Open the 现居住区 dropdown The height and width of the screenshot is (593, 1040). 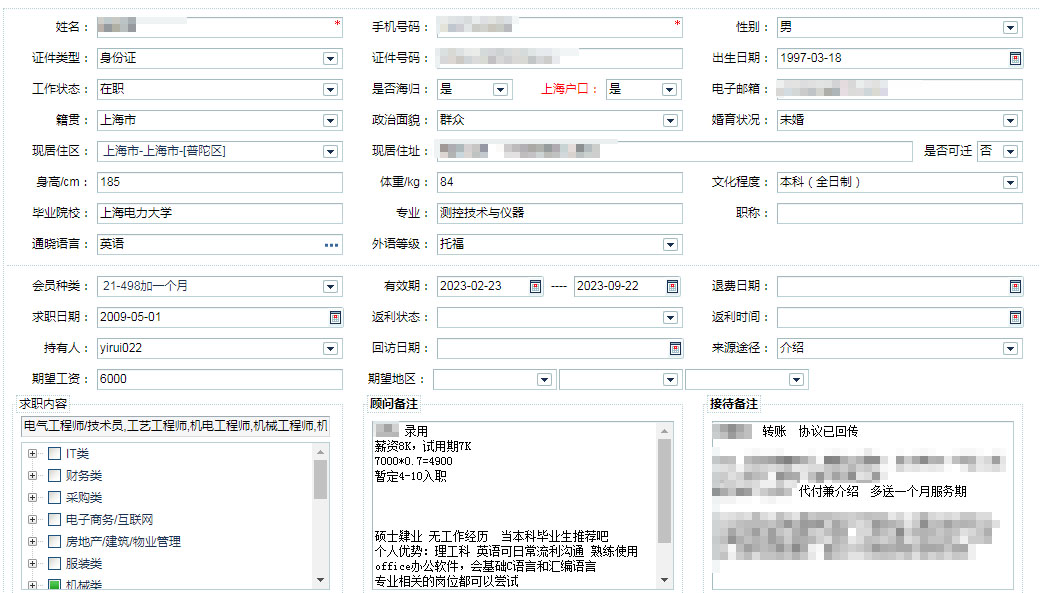coord(330,152)
